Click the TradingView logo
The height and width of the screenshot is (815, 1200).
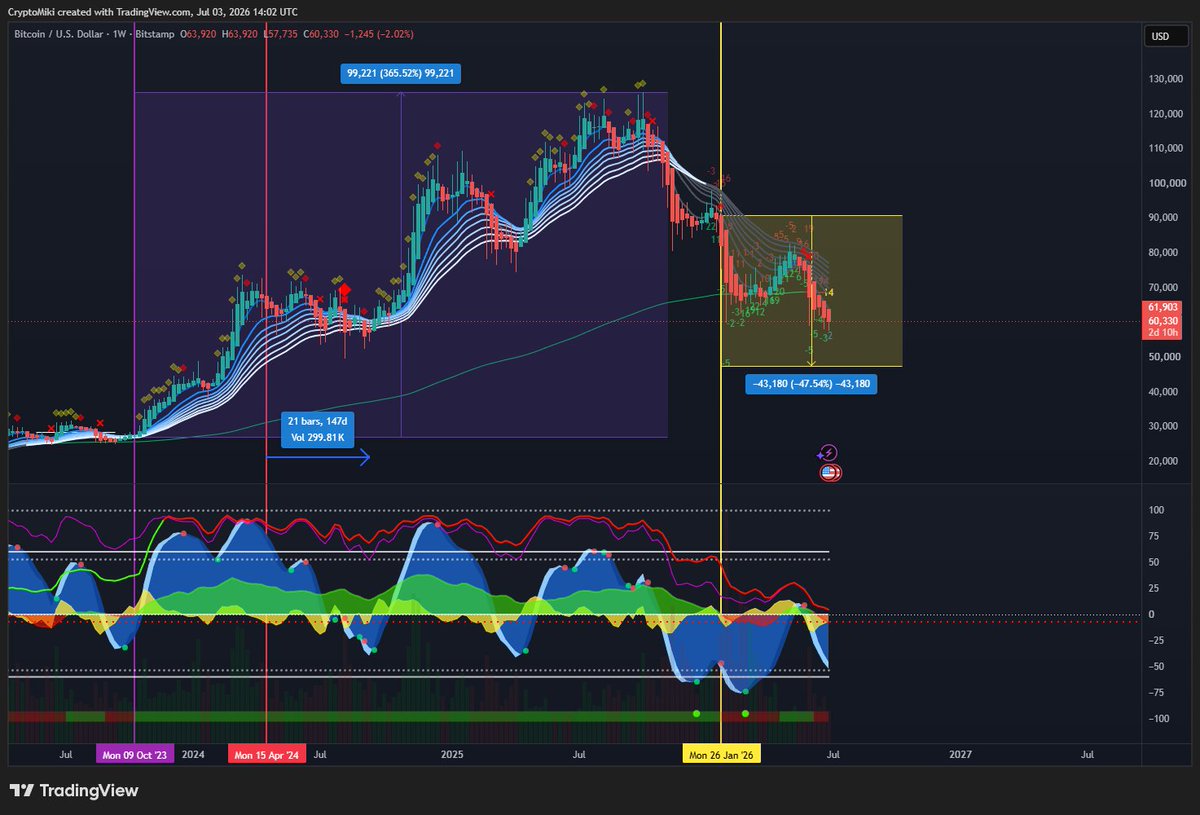(x=74, y=790)
